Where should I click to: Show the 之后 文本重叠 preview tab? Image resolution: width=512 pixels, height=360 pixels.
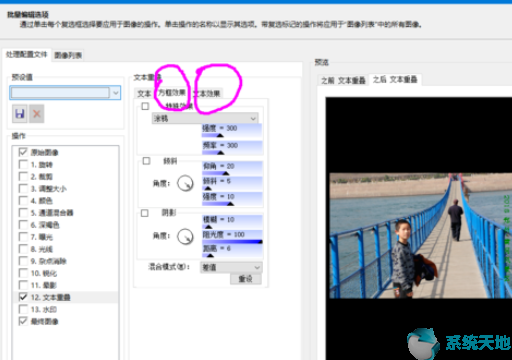tap(395, 79)
